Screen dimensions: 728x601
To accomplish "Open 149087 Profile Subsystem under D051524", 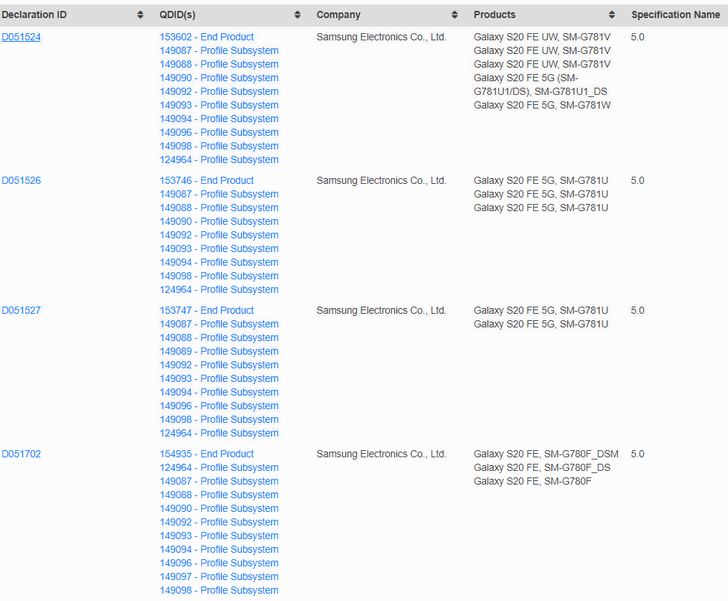I will 219,51.
